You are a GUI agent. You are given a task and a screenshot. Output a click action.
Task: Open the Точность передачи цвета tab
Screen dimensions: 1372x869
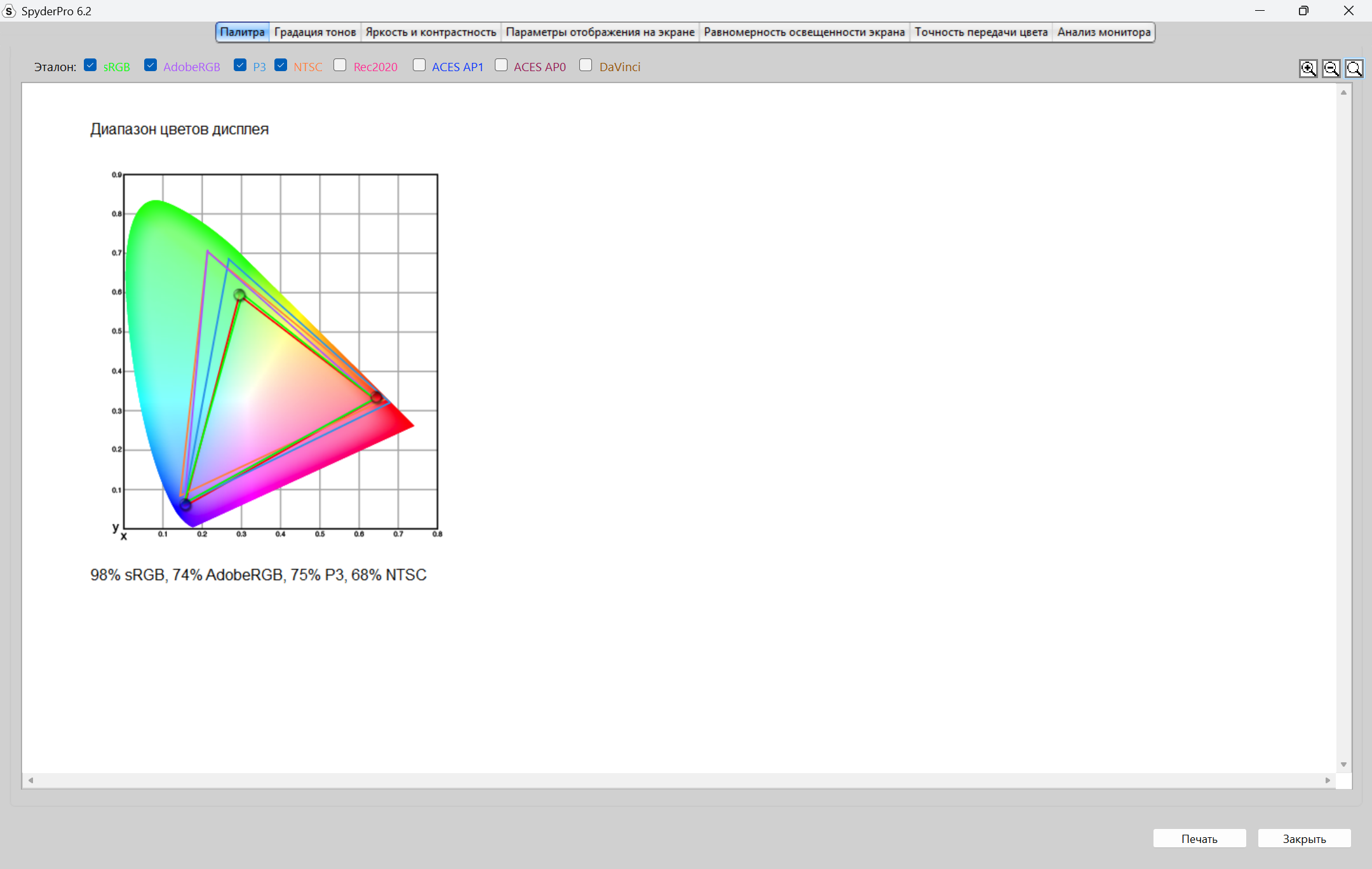pyautogui.click(x=981, y=32)
